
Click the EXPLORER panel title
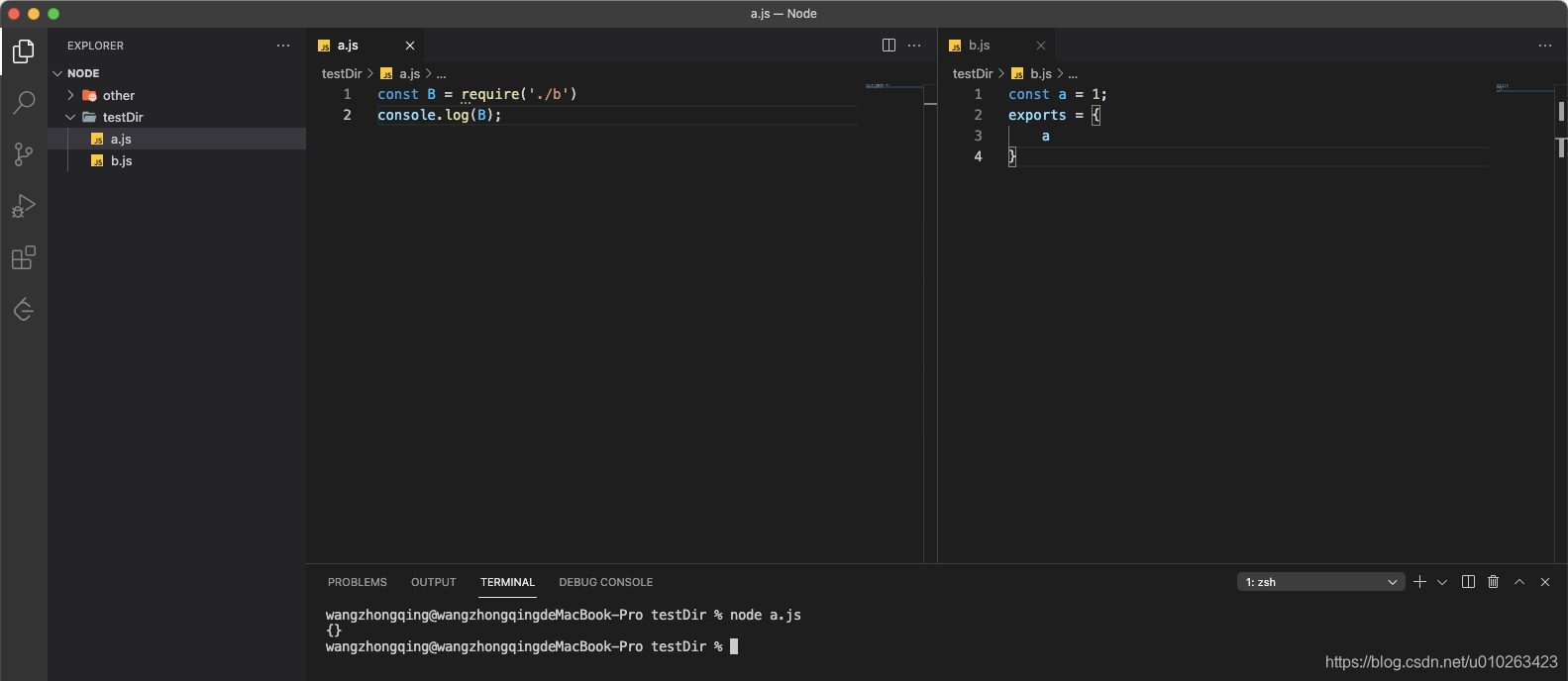point(95,46)
